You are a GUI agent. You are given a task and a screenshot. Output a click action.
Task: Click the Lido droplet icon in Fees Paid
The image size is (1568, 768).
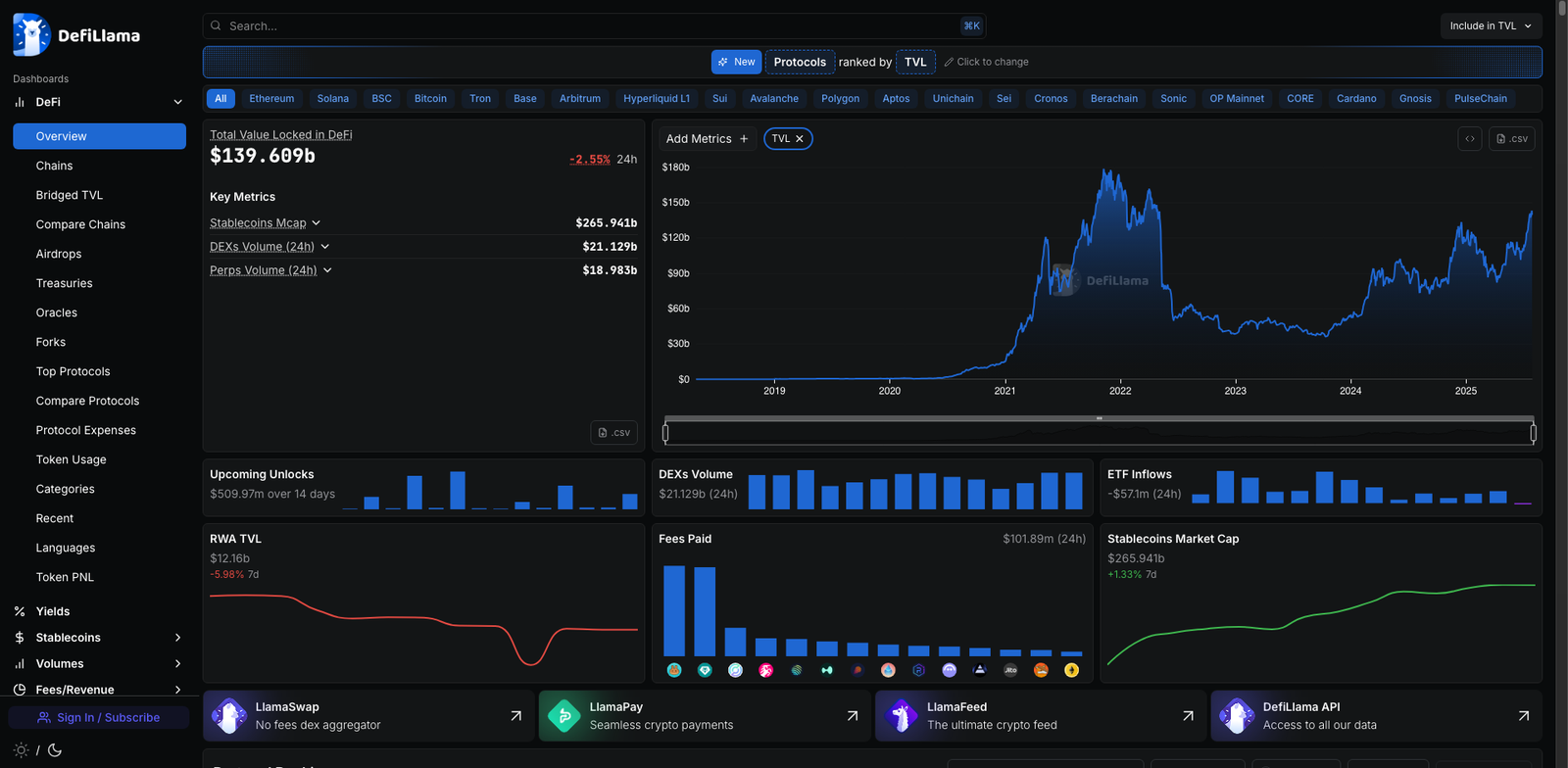tap(888, 670)
